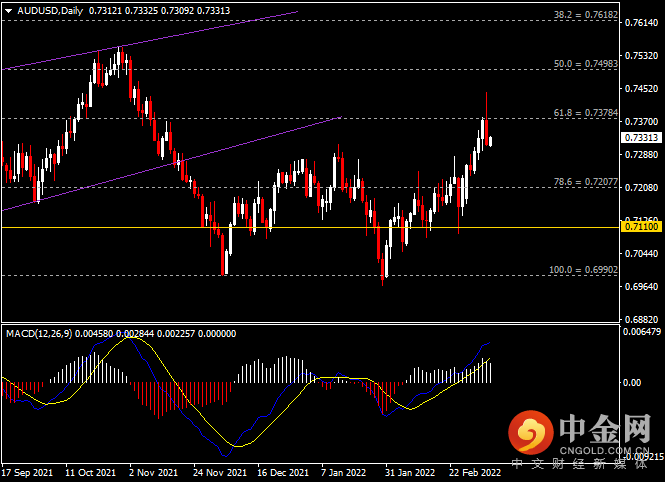Click the 0.76140 price axis label
This screenshot has height=482, width=665.
pyautogui.click(x=640, y=22)
